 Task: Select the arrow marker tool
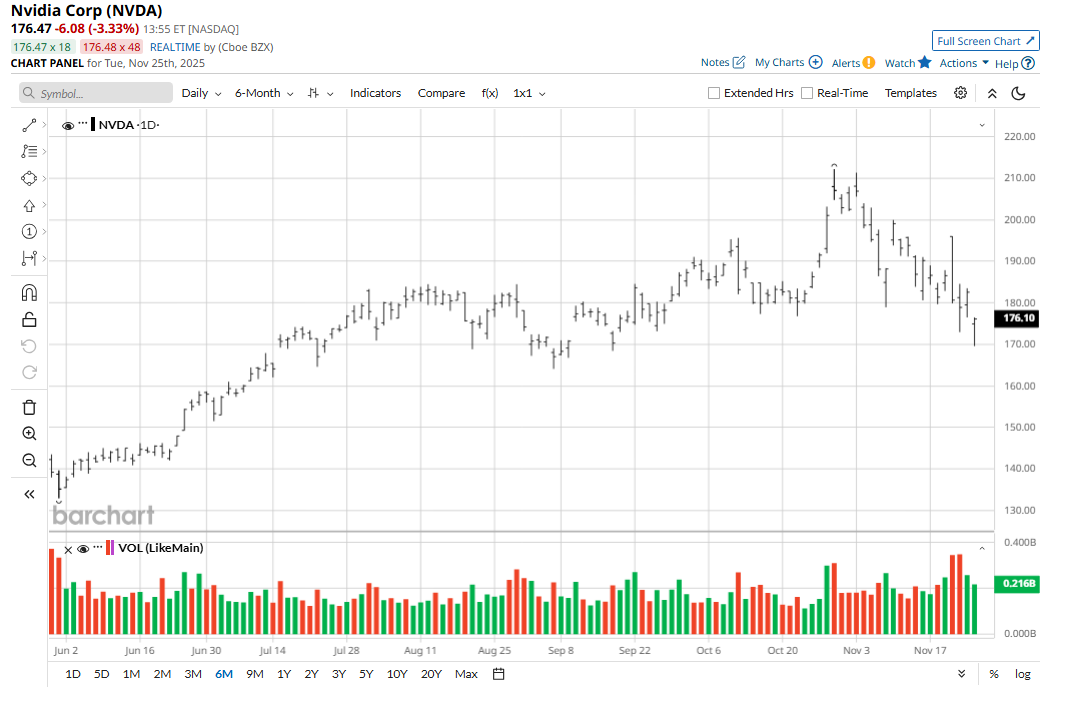pyautogui.click(x=29, y=205)
